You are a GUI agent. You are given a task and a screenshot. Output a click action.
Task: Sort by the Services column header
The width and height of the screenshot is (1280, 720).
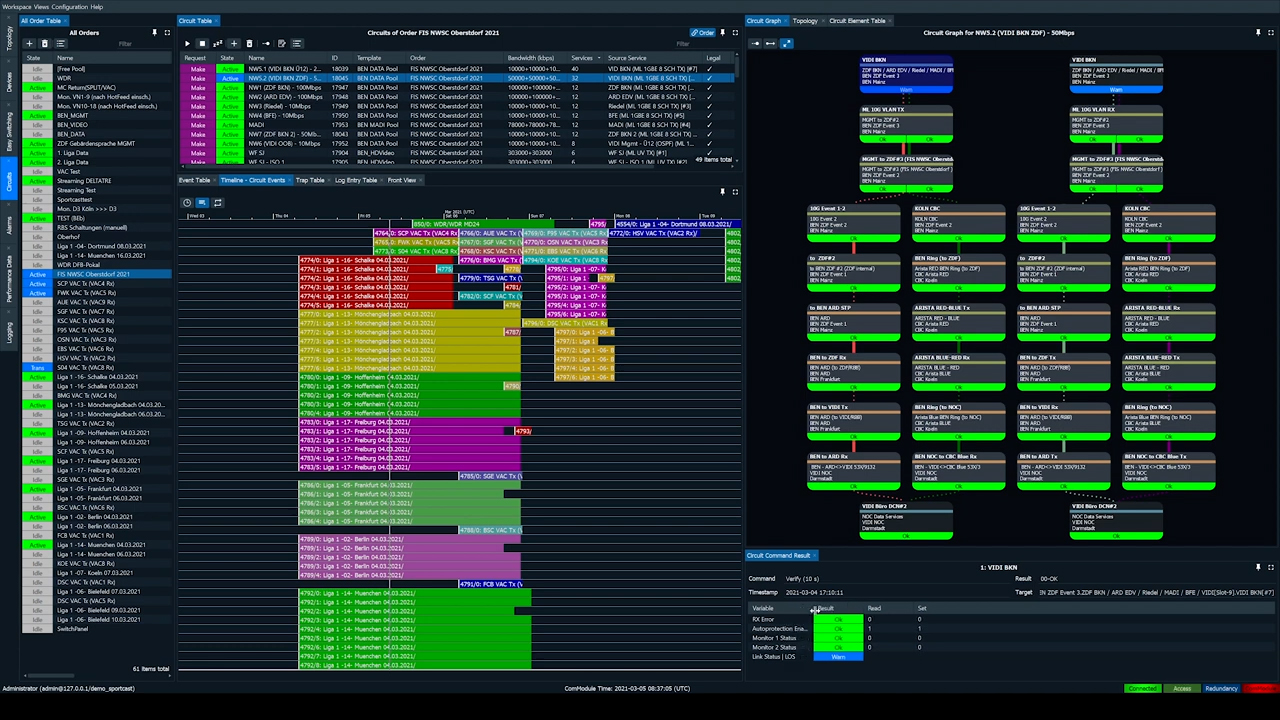click(x=583, y=58)
